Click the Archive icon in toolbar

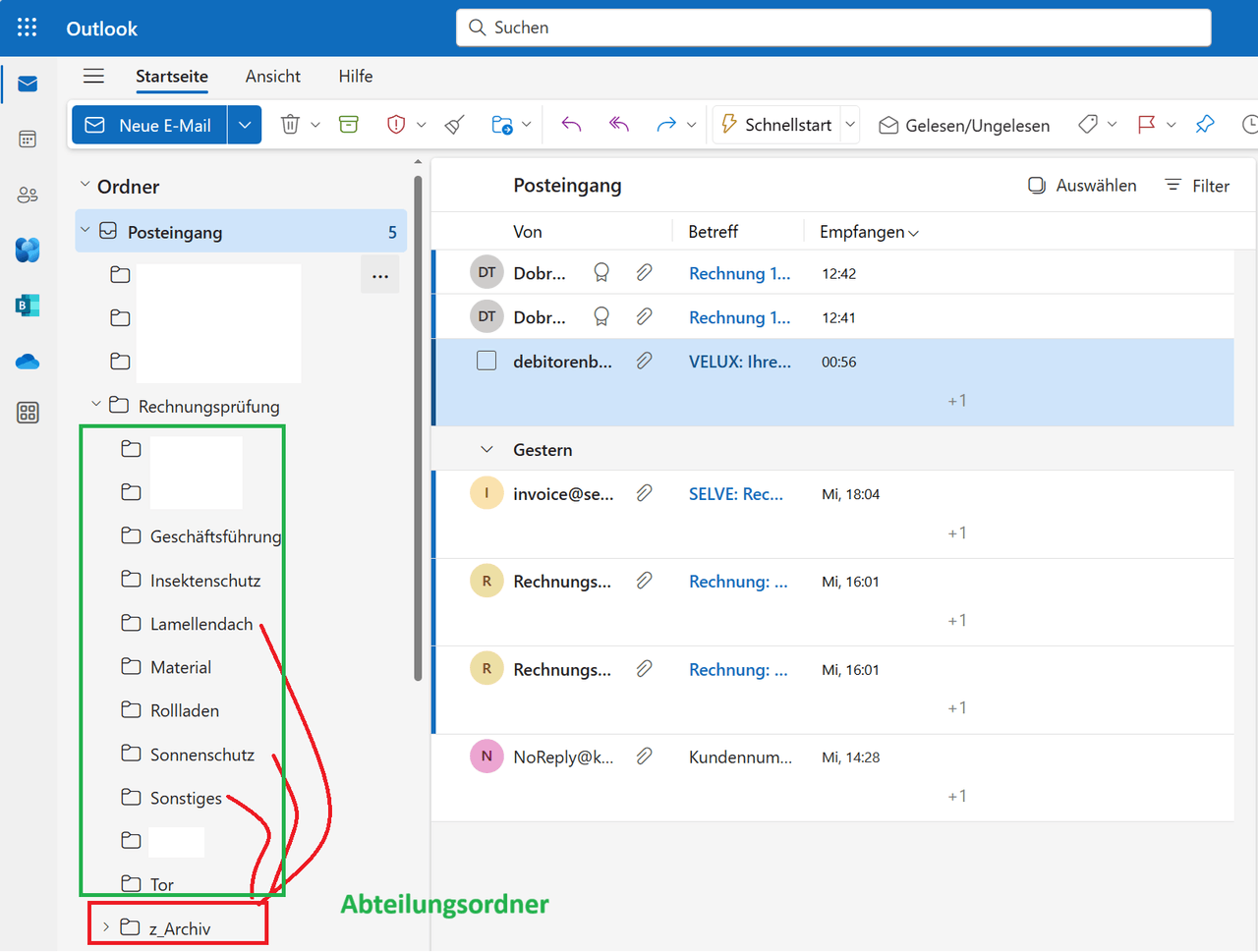click(349, 125)
